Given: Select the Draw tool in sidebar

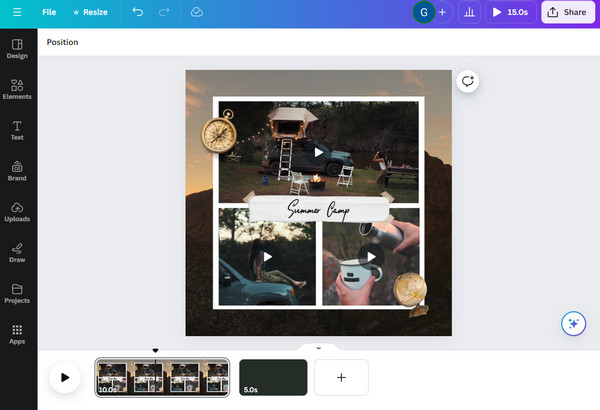Looking at the screenshot, I should [x=18, y=252].
